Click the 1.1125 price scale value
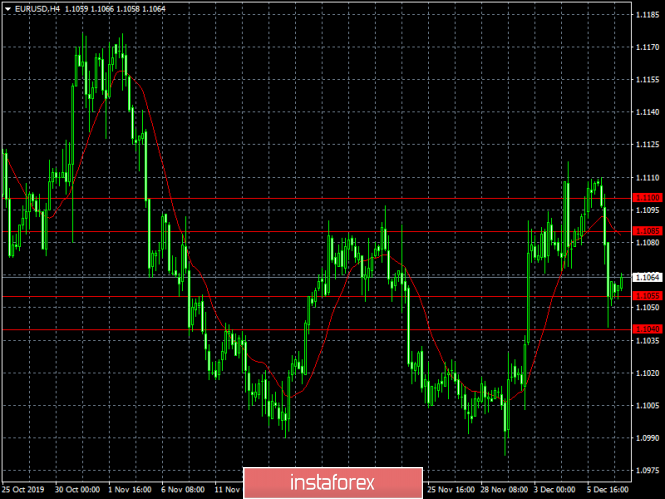Screen dimensions: 665x499 coord(648,145)
